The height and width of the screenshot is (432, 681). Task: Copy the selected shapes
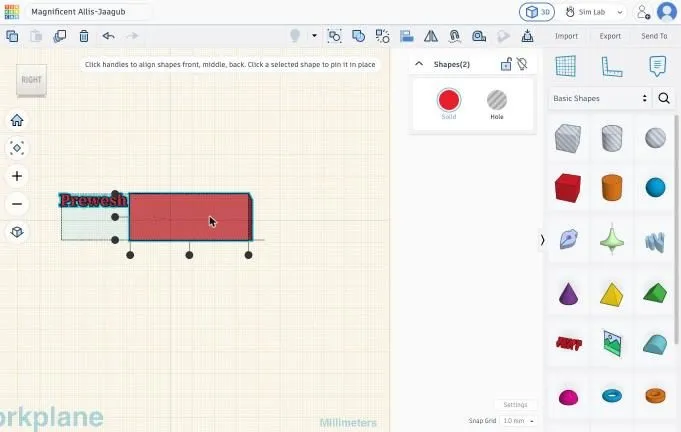coord(12,36)
